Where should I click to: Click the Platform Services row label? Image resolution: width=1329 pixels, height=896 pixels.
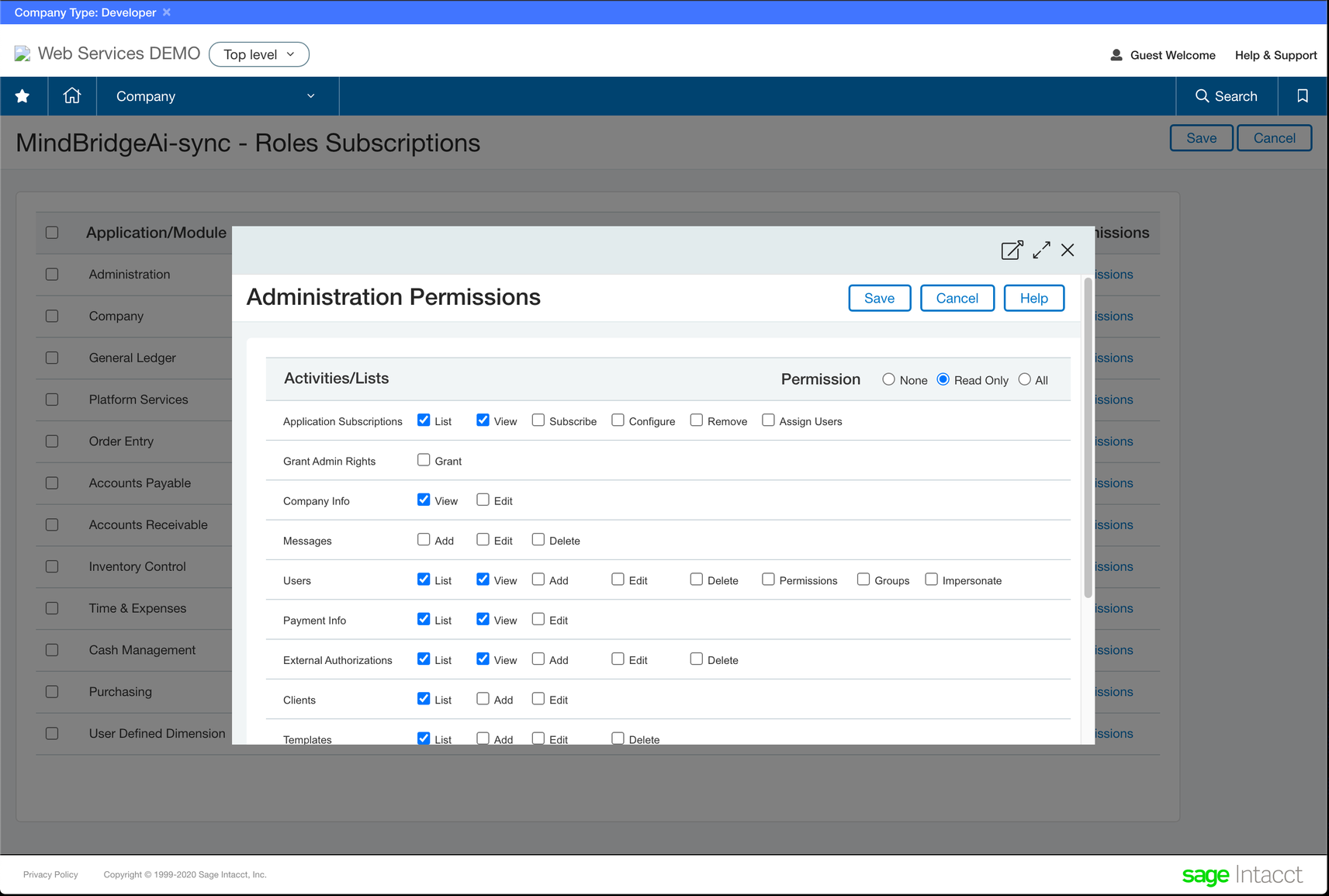[138, 400]
